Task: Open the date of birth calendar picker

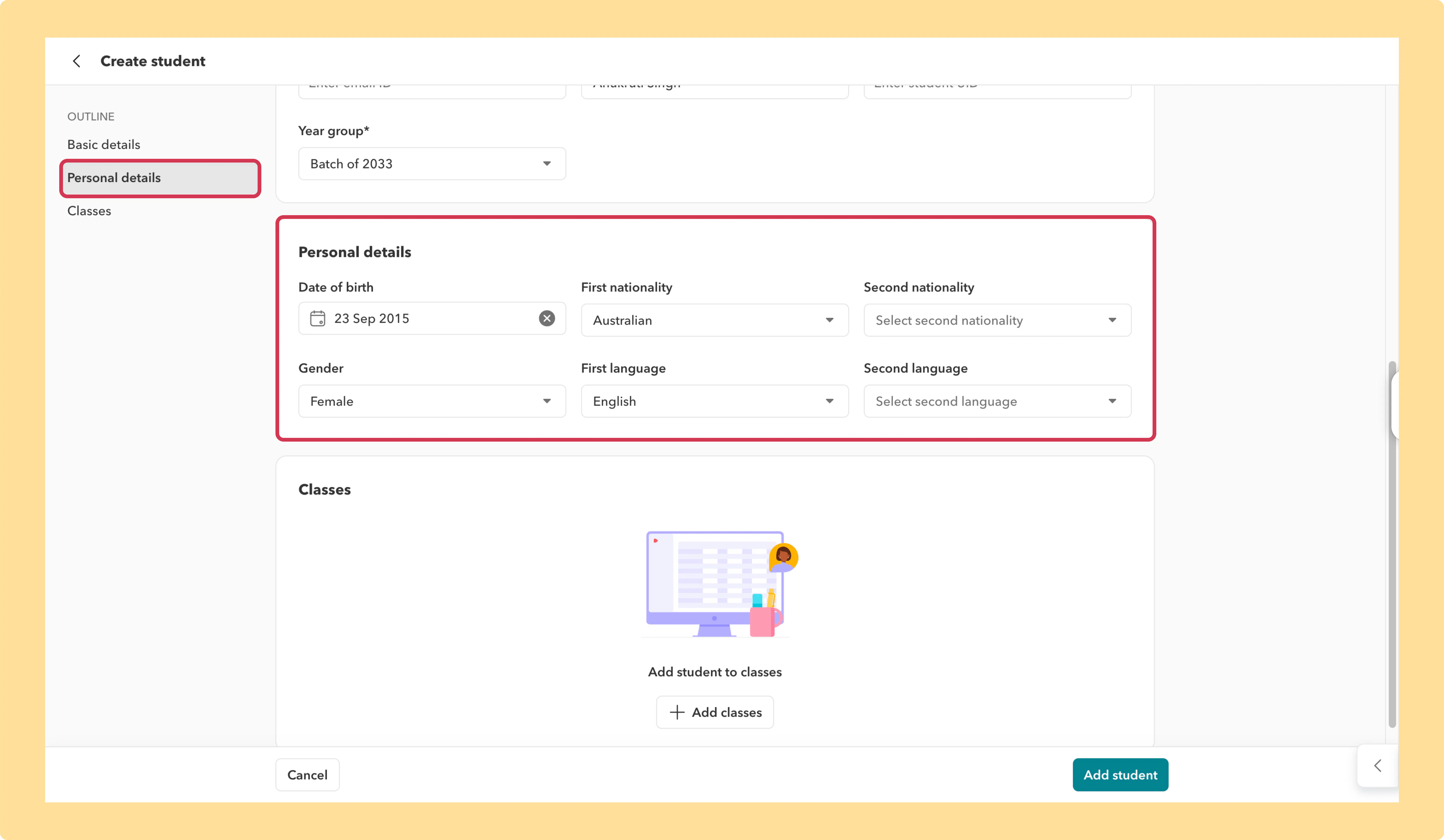Action: 318,318
